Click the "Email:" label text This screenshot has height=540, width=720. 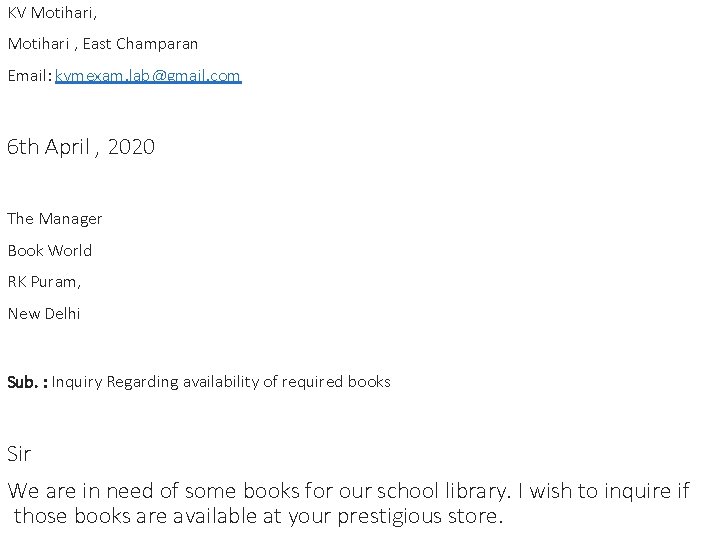click(29, 75)
